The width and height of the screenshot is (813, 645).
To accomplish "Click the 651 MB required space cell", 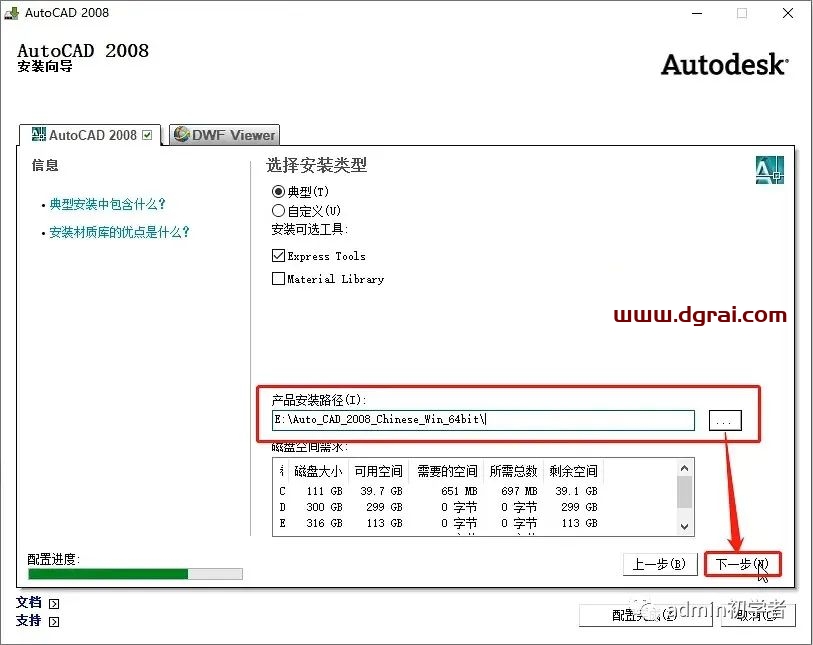I will (x=459, y=491).
